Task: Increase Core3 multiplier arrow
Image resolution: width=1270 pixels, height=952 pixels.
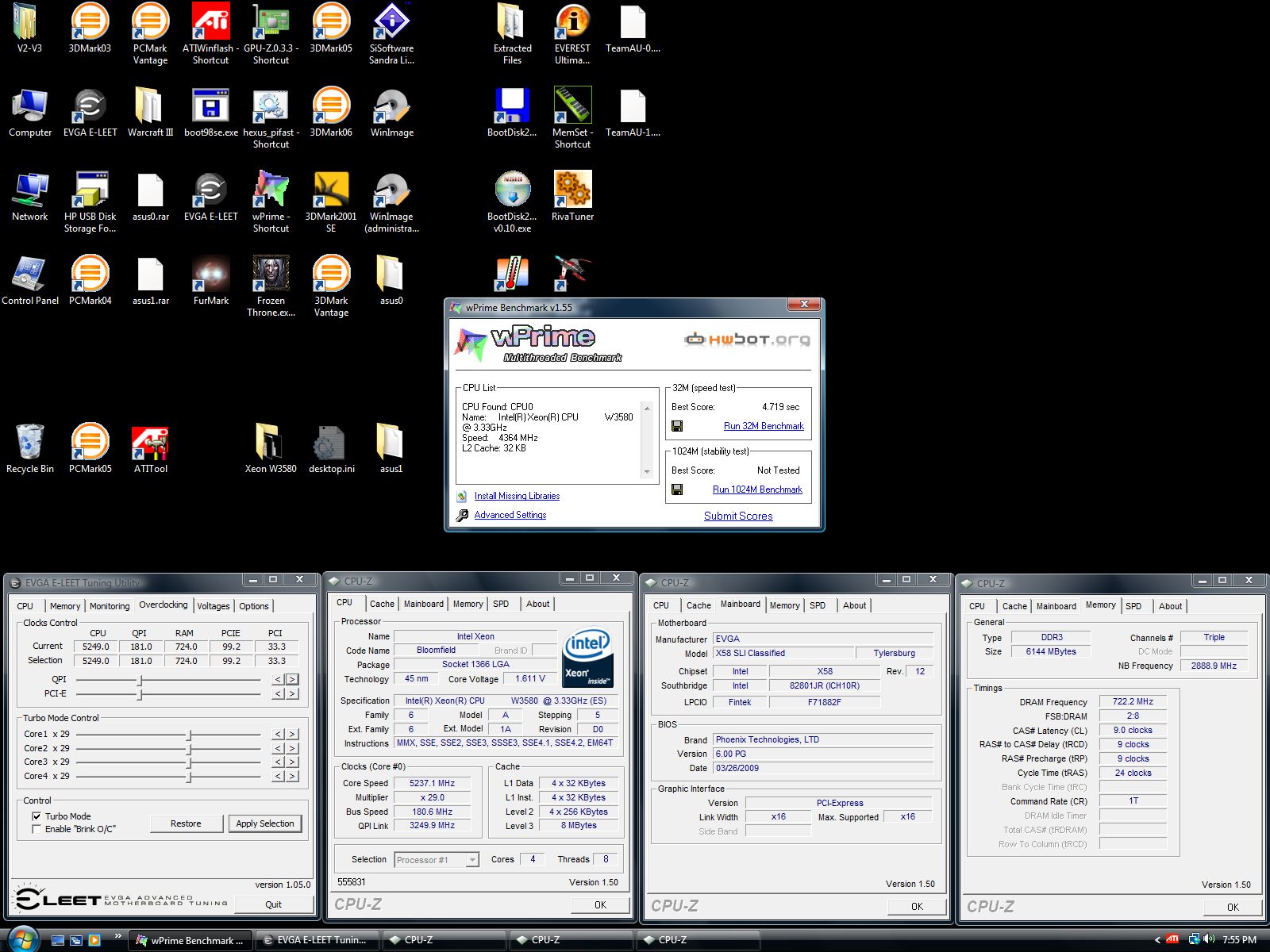Action: (292, 762)
